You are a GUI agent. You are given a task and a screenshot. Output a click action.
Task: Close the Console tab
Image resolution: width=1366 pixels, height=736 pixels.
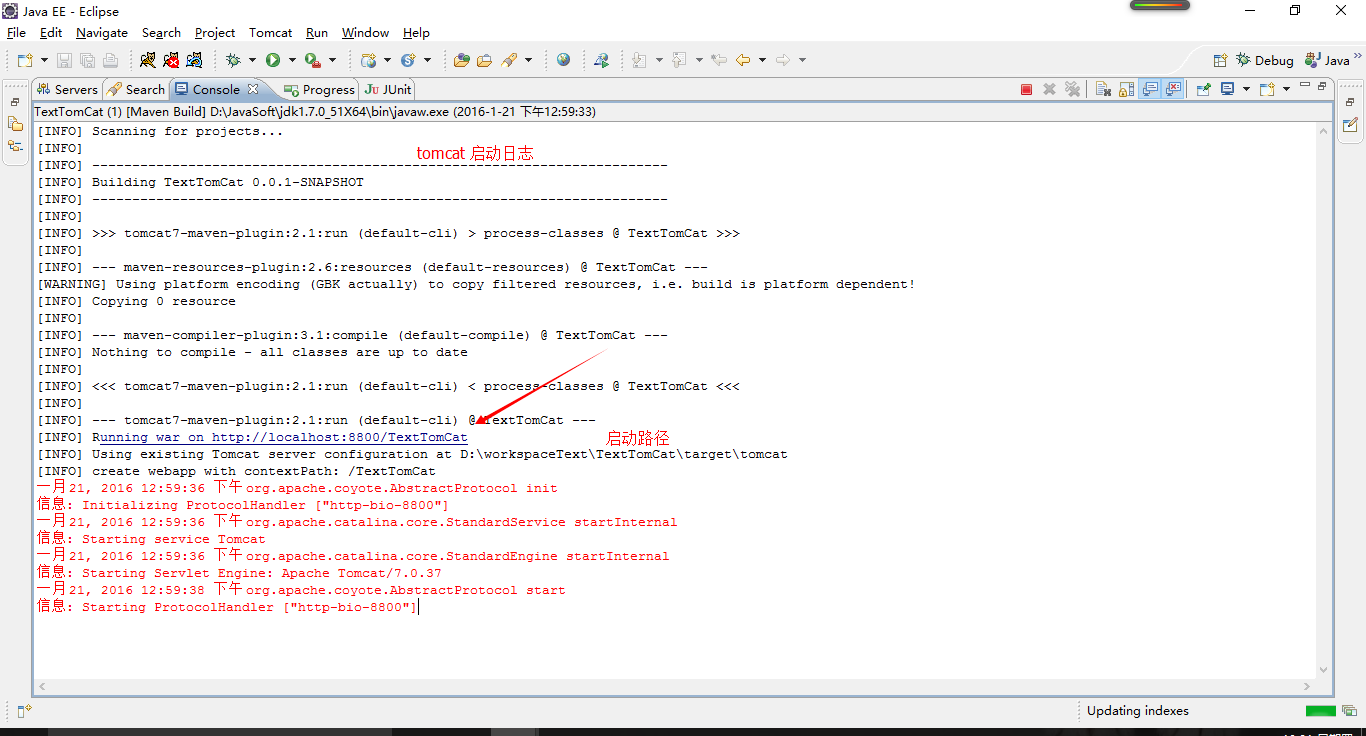pyautogui.click(x=253, y=88)
